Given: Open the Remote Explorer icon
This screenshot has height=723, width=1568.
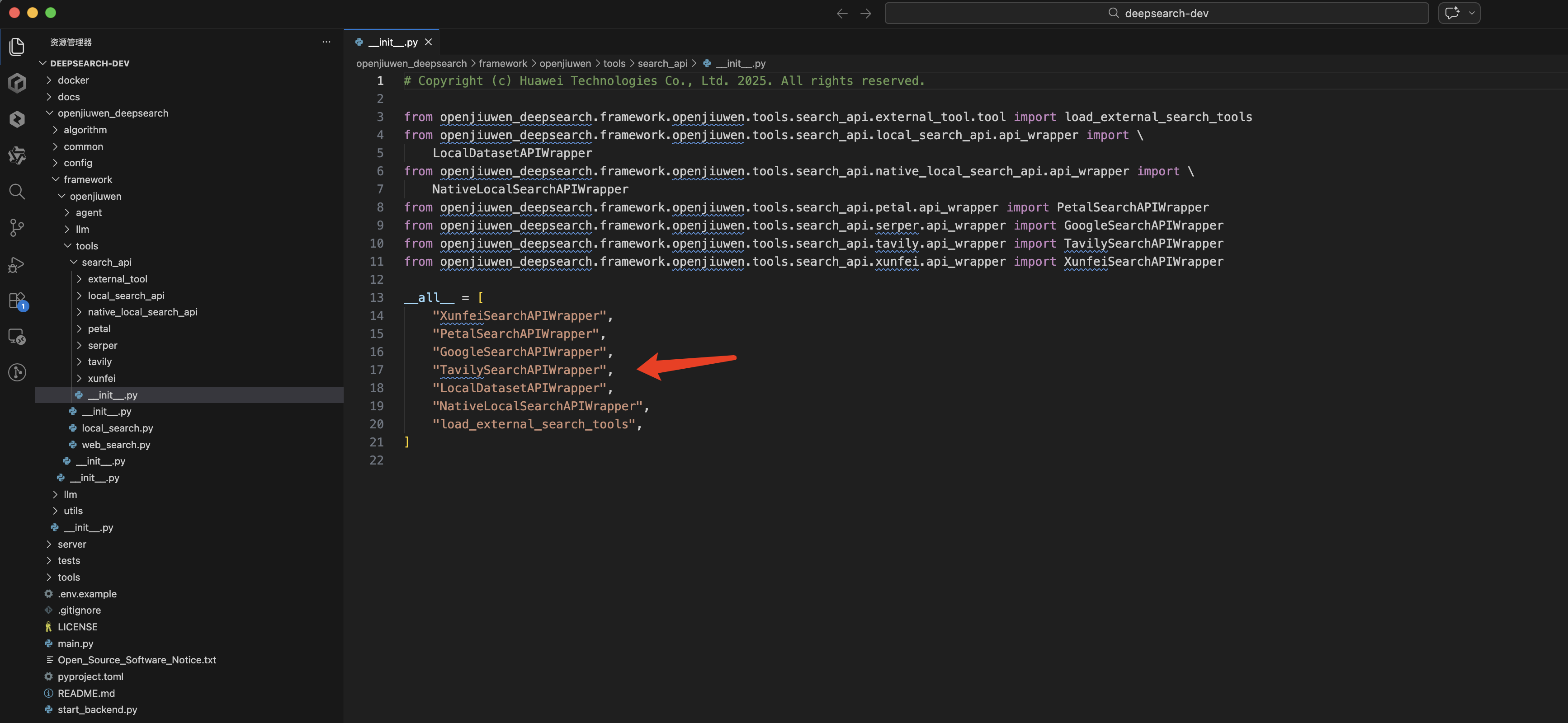Looking at the screenshot, I should coord(17,337).
